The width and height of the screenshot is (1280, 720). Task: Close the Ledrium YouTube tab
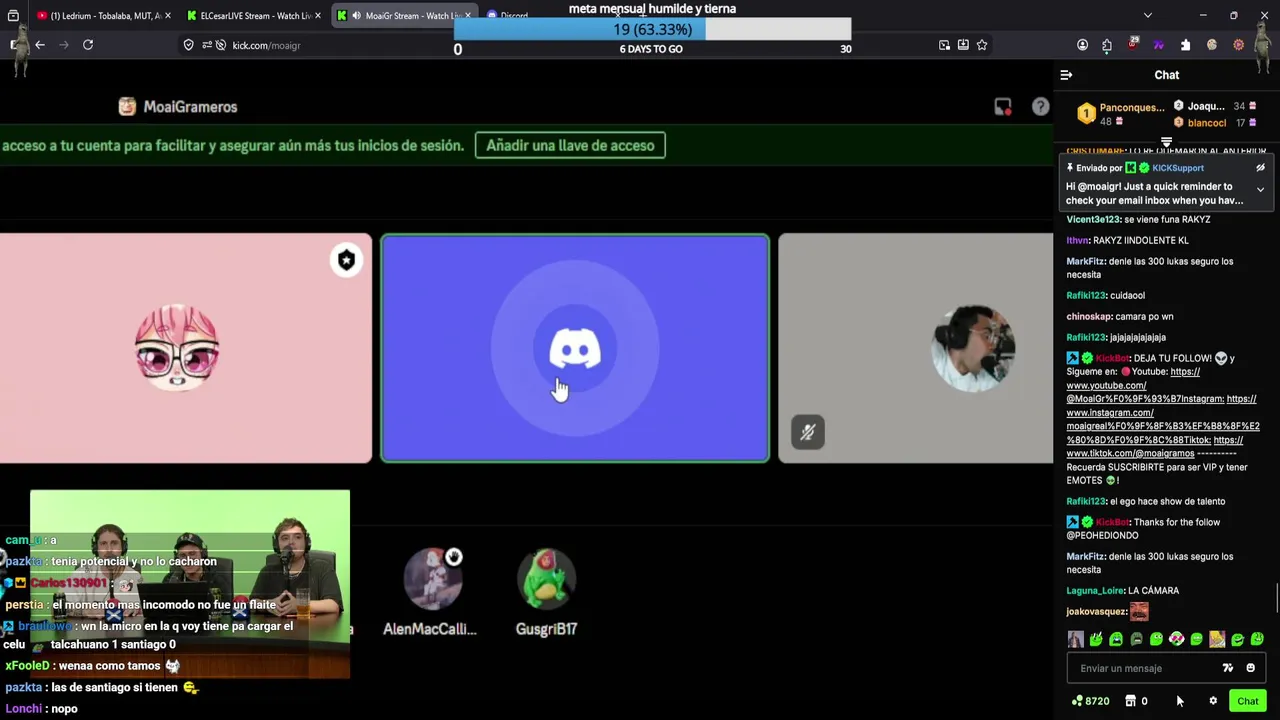click(x=167, y=15)
